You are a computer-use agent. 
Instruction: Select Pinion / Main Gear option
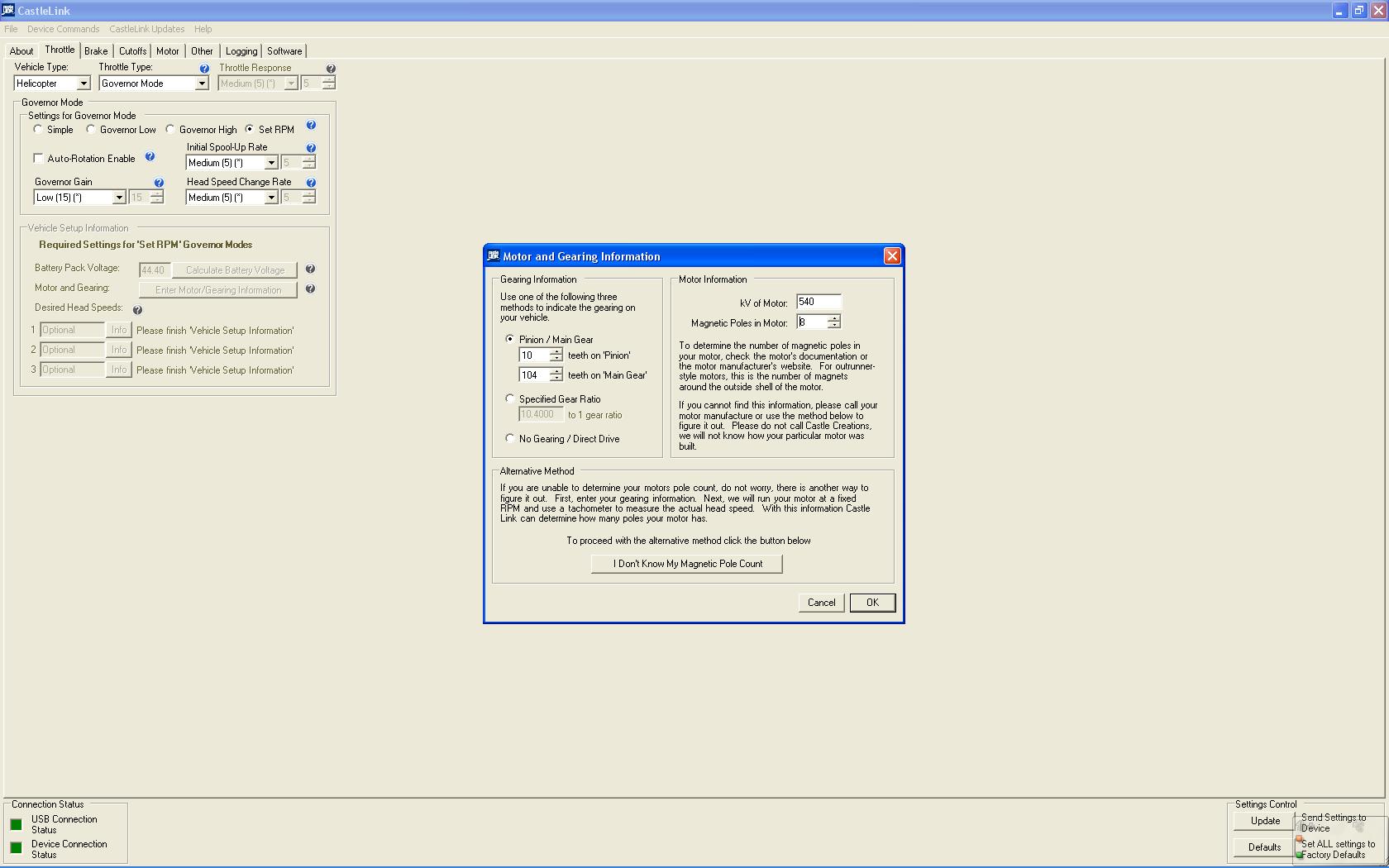510,339
